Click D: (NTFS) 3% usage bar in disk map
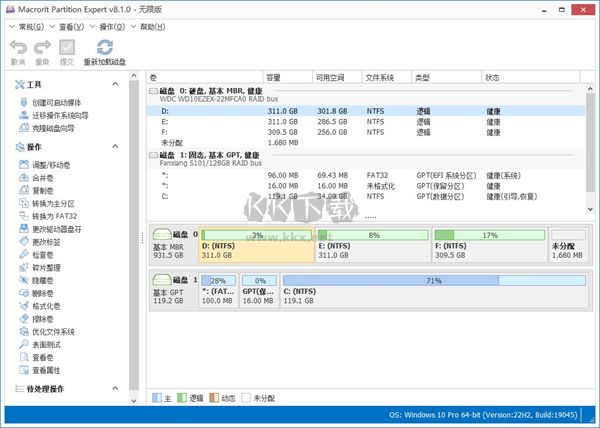The height and width of the screenshot is (428, 600). tap(256, 235)
